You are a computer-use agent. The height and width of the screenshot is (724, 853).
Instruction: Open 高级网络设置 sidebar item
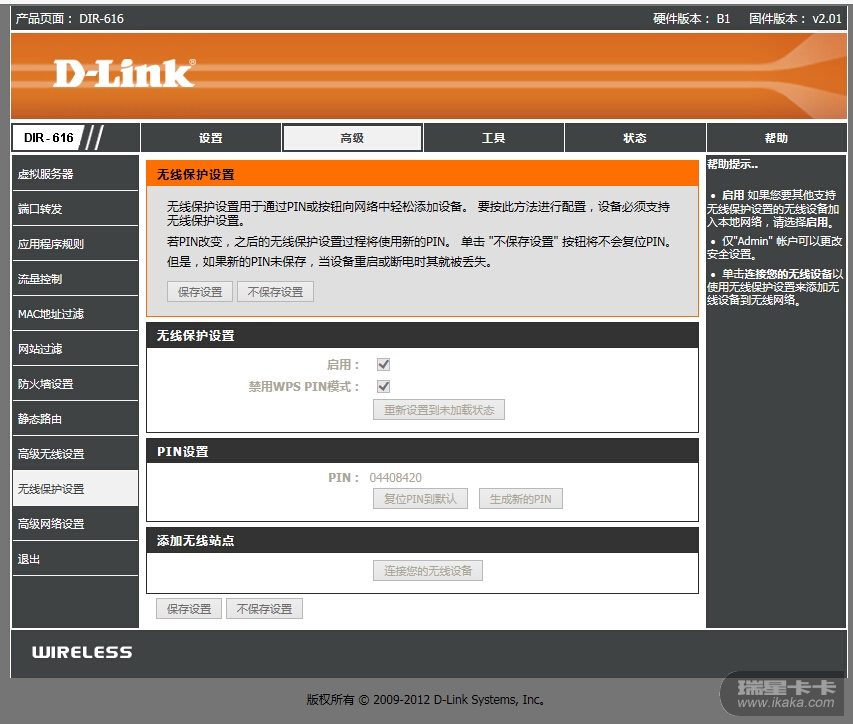(x=75, y=524)
